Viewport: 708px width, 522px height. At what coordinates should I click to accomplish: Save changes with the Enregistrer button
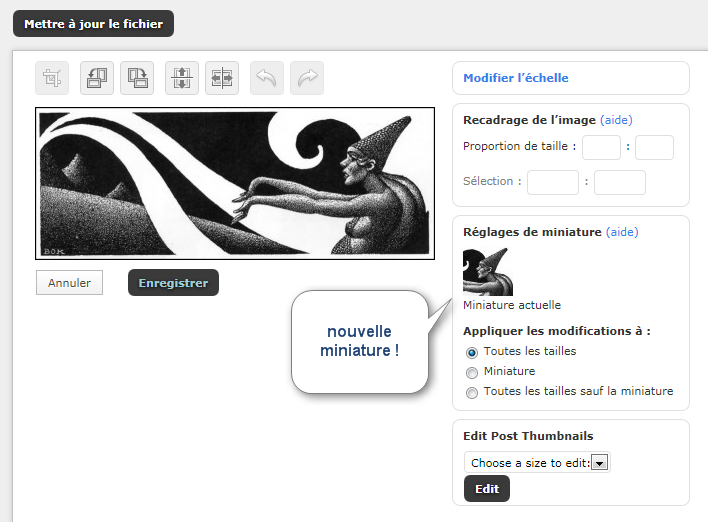(173, 283)
